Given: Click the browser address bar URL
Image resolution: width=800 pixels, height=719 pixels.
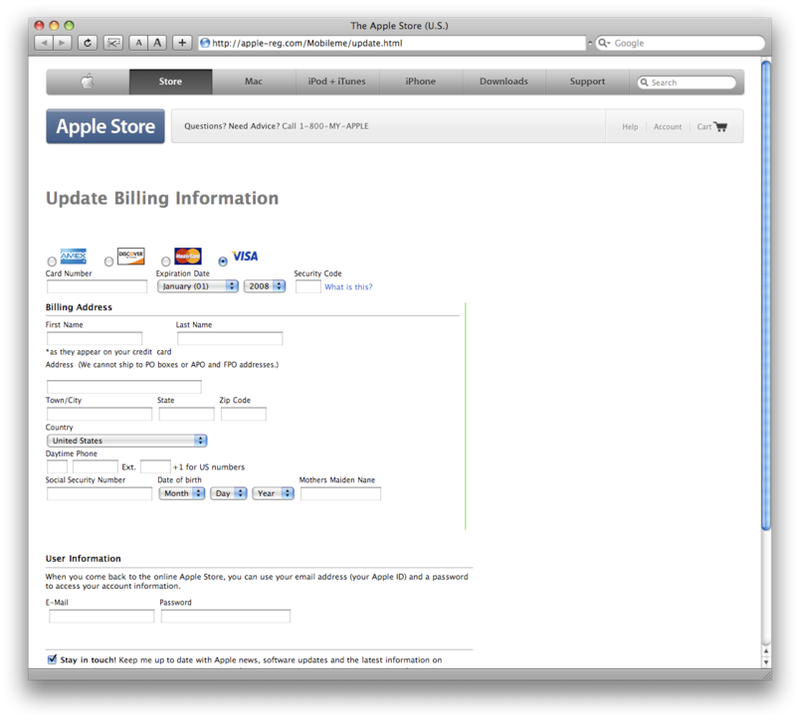Looking at the screenshot, I should 392,43.
